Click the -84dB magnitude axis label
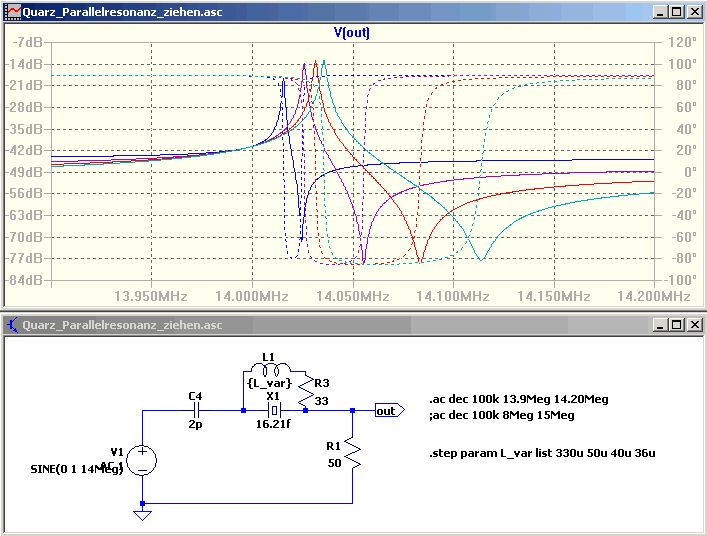Viewport: 707px width, 536px height. 23,280
